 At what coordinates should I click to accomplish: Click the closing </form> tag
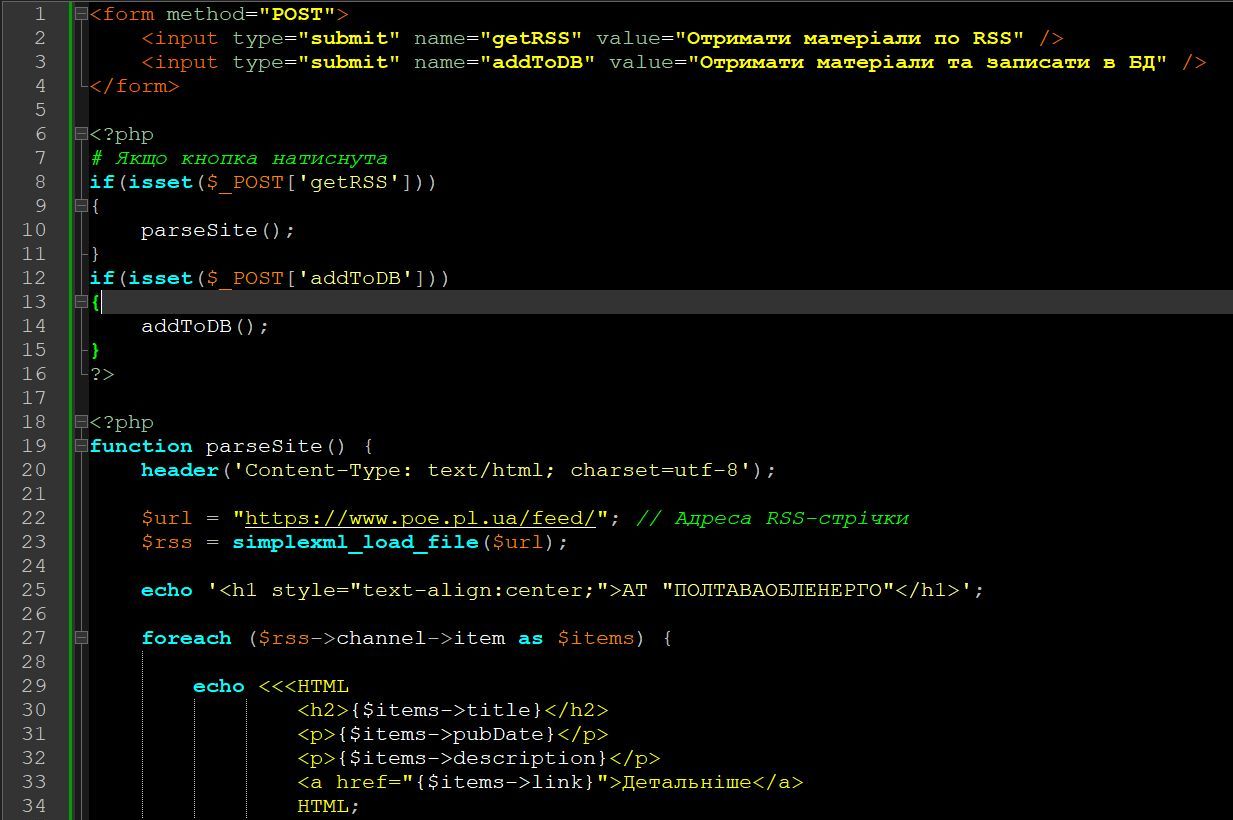point(135,86)
